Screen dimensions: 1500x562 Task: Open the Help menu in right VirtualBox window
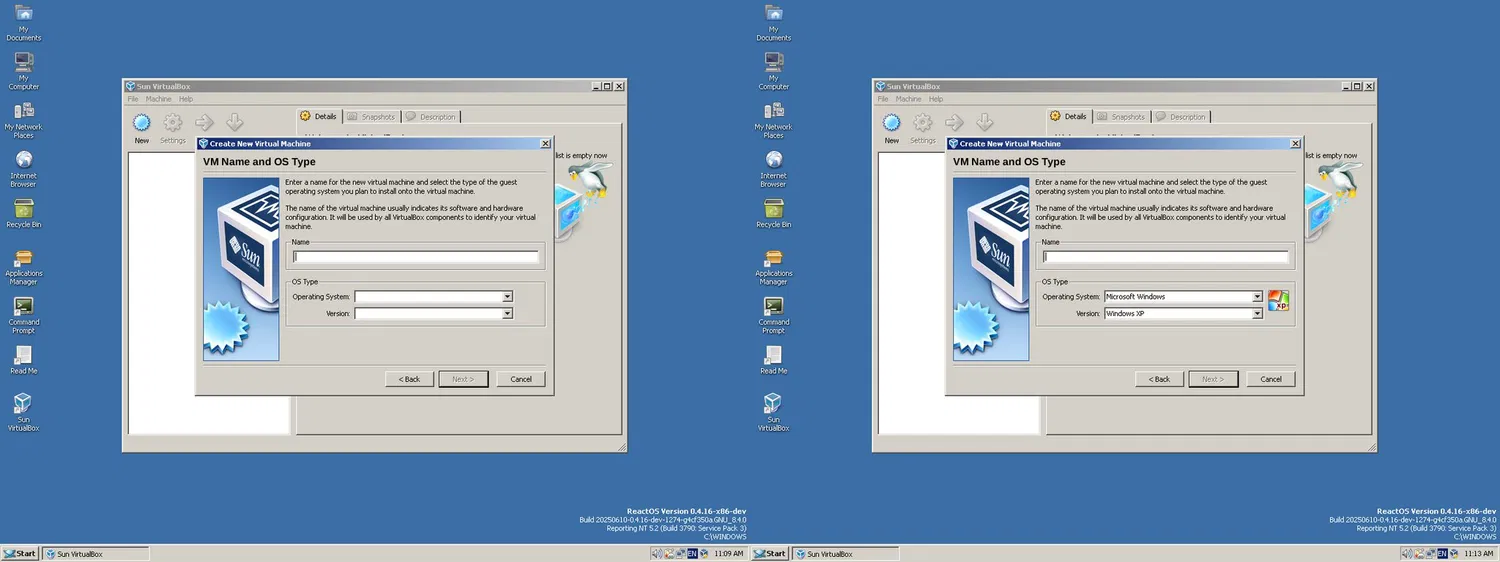pos(936,99)
